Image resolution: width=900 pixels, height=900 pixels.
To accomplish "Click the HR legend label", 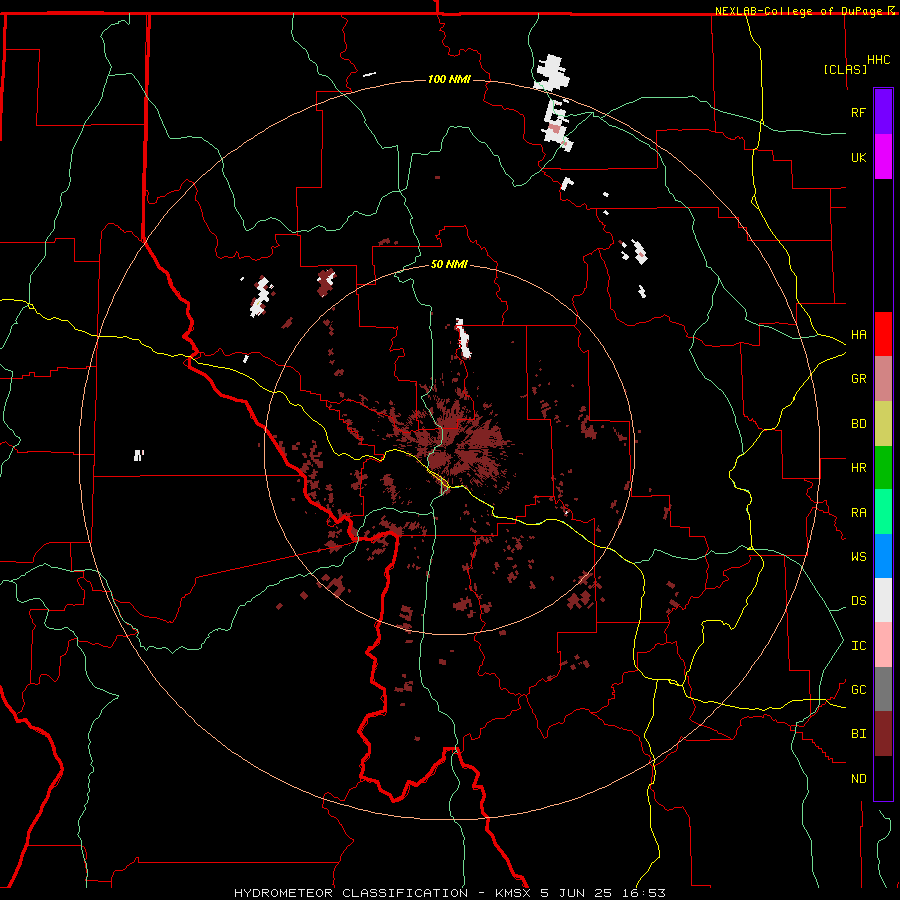I will pyautogui.click(x=858, y=468).
